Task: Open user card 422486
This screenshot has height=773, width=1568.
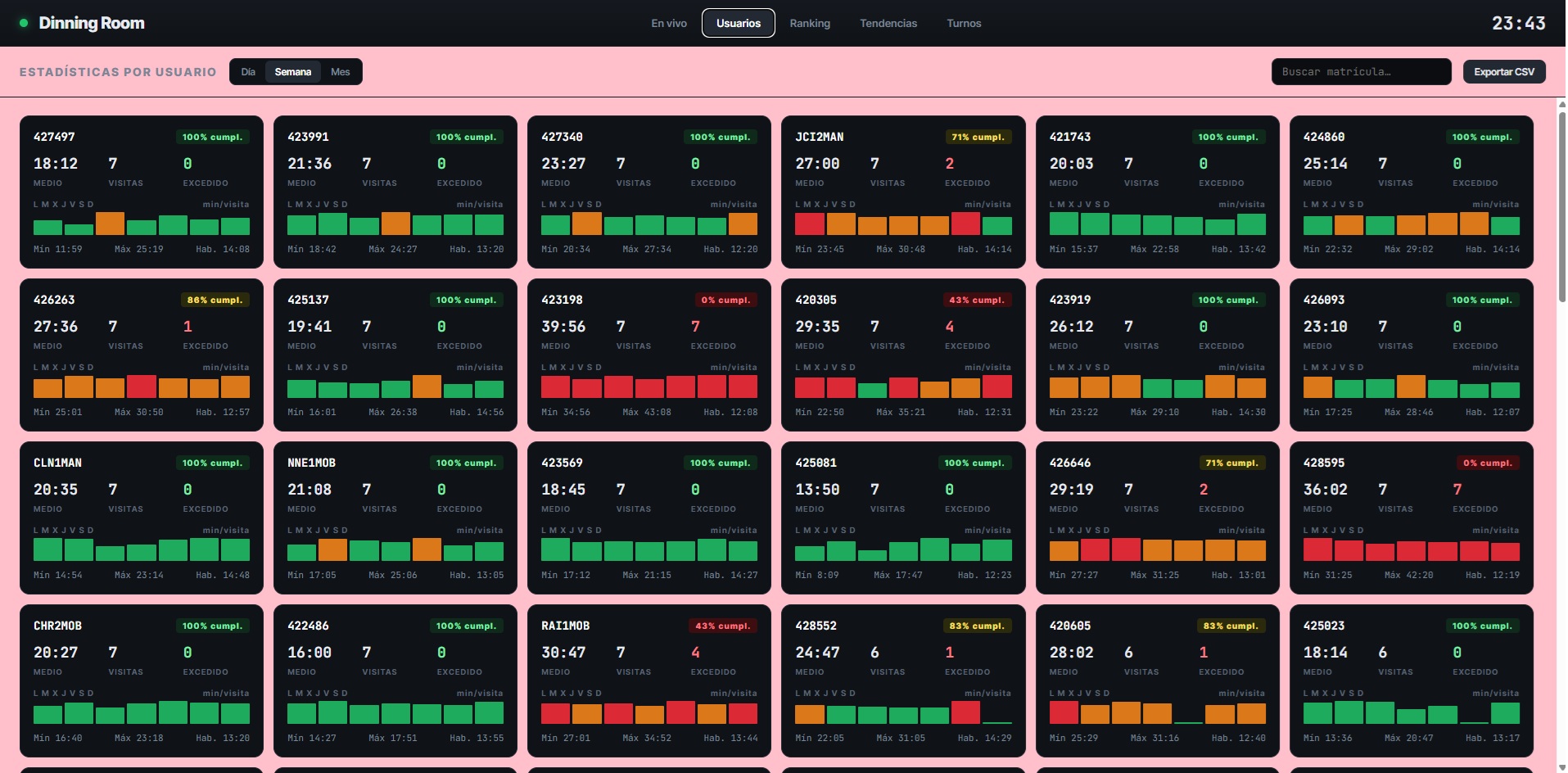Action: [395, 680]
